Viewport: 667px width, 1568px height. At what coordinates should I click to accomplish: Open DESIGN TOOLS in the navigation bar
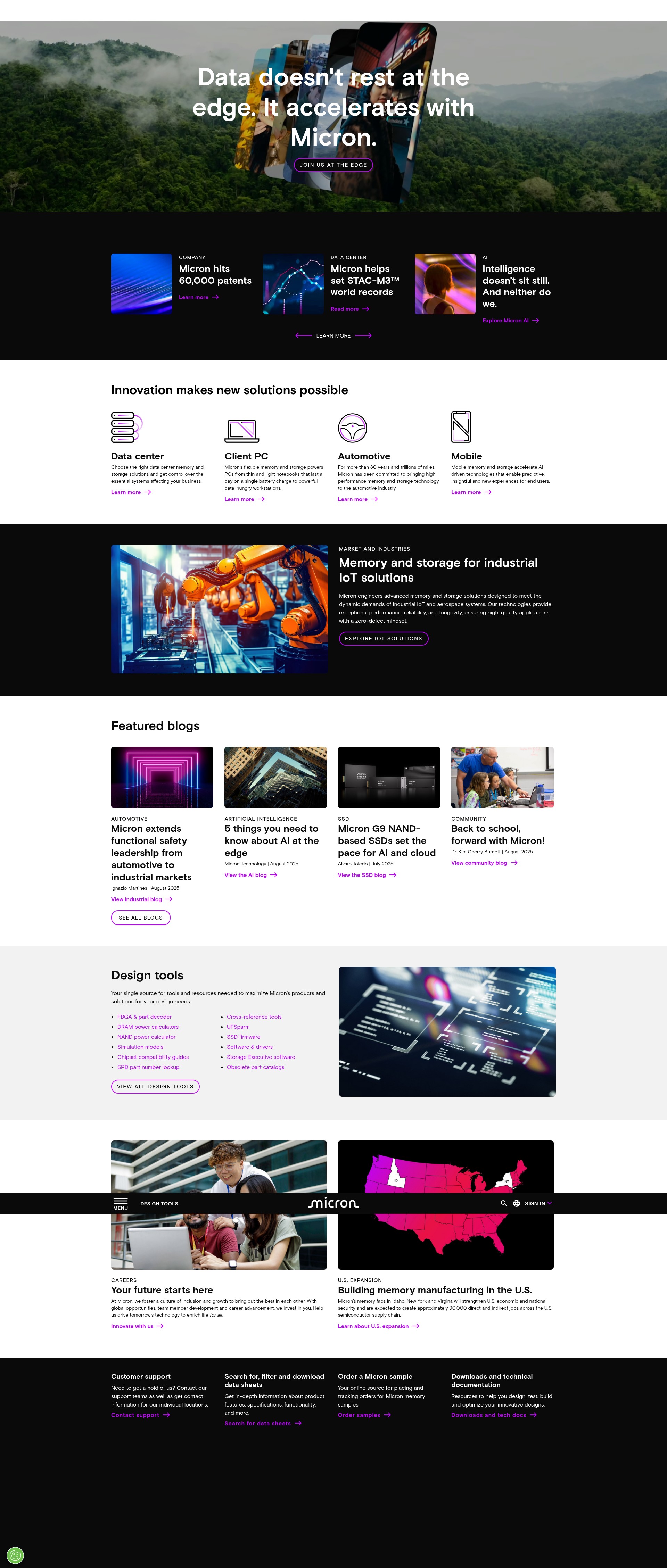click(x=159, y=1203)
